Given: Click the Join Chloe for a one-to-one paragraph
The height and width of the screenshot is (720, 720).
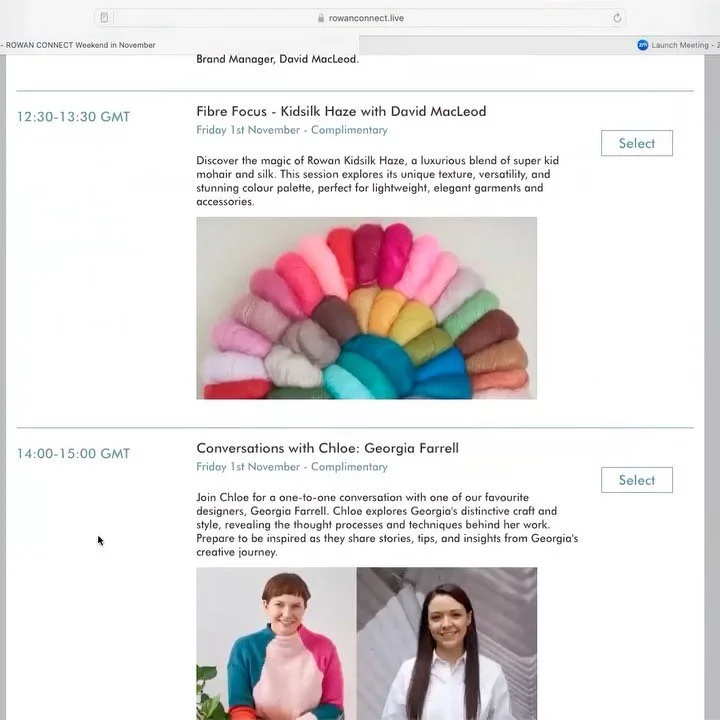Looking at the screenshot, I should coord(387,524).
